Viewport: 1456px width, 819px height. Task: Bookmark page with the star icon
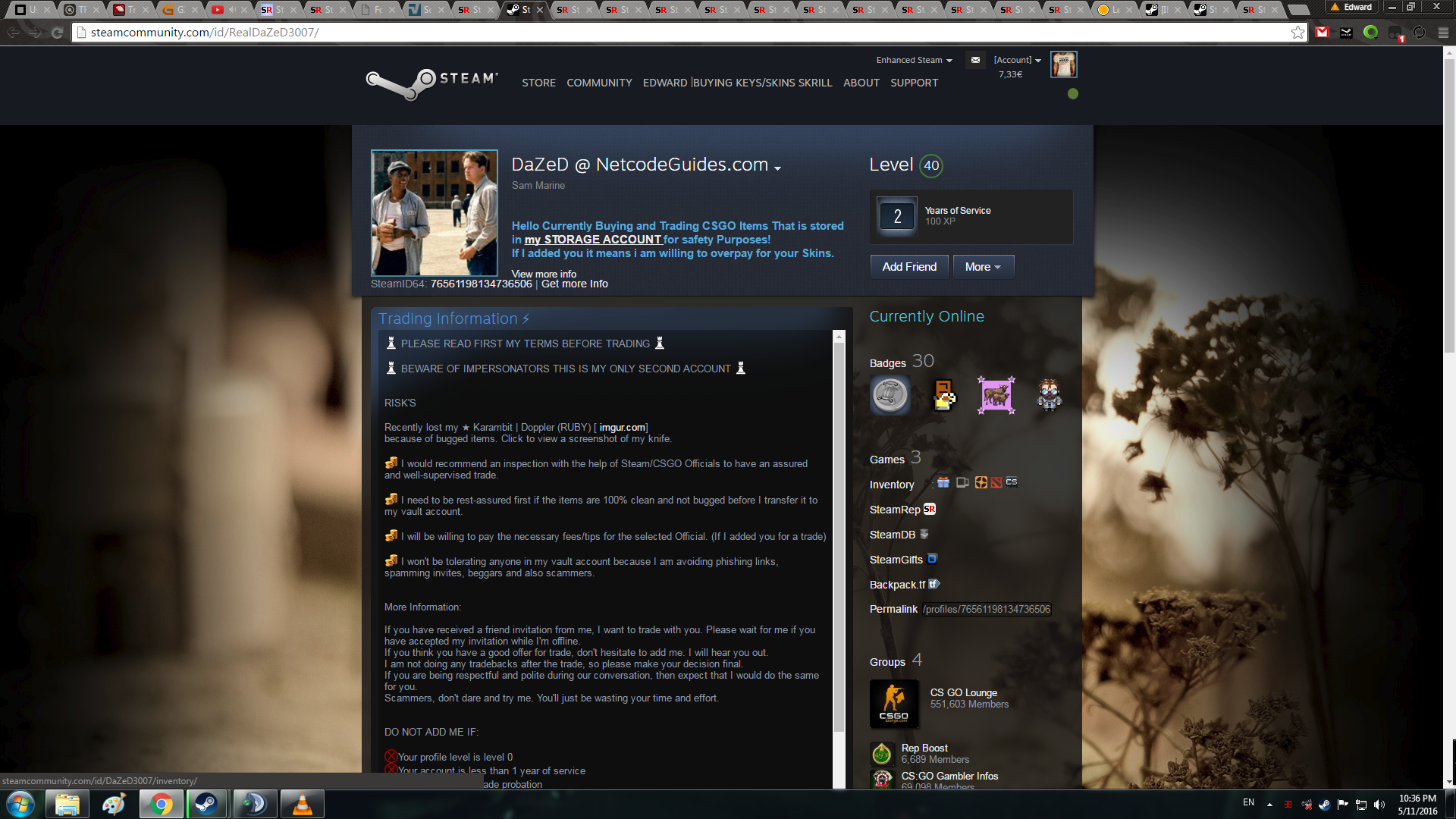coord(1298,33)
